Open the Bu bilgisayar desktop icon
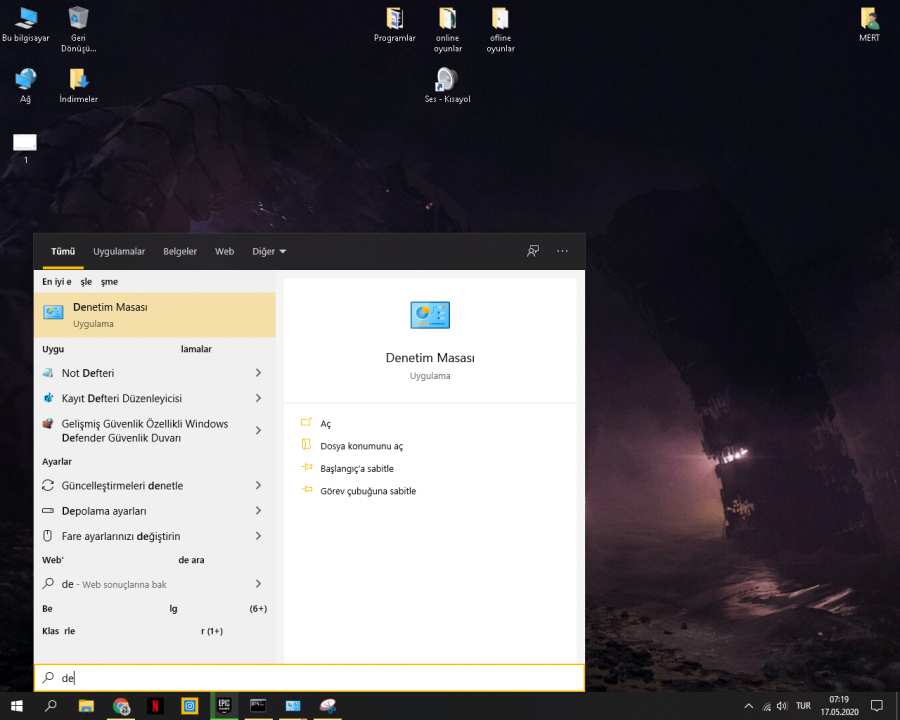 [26, 25]
